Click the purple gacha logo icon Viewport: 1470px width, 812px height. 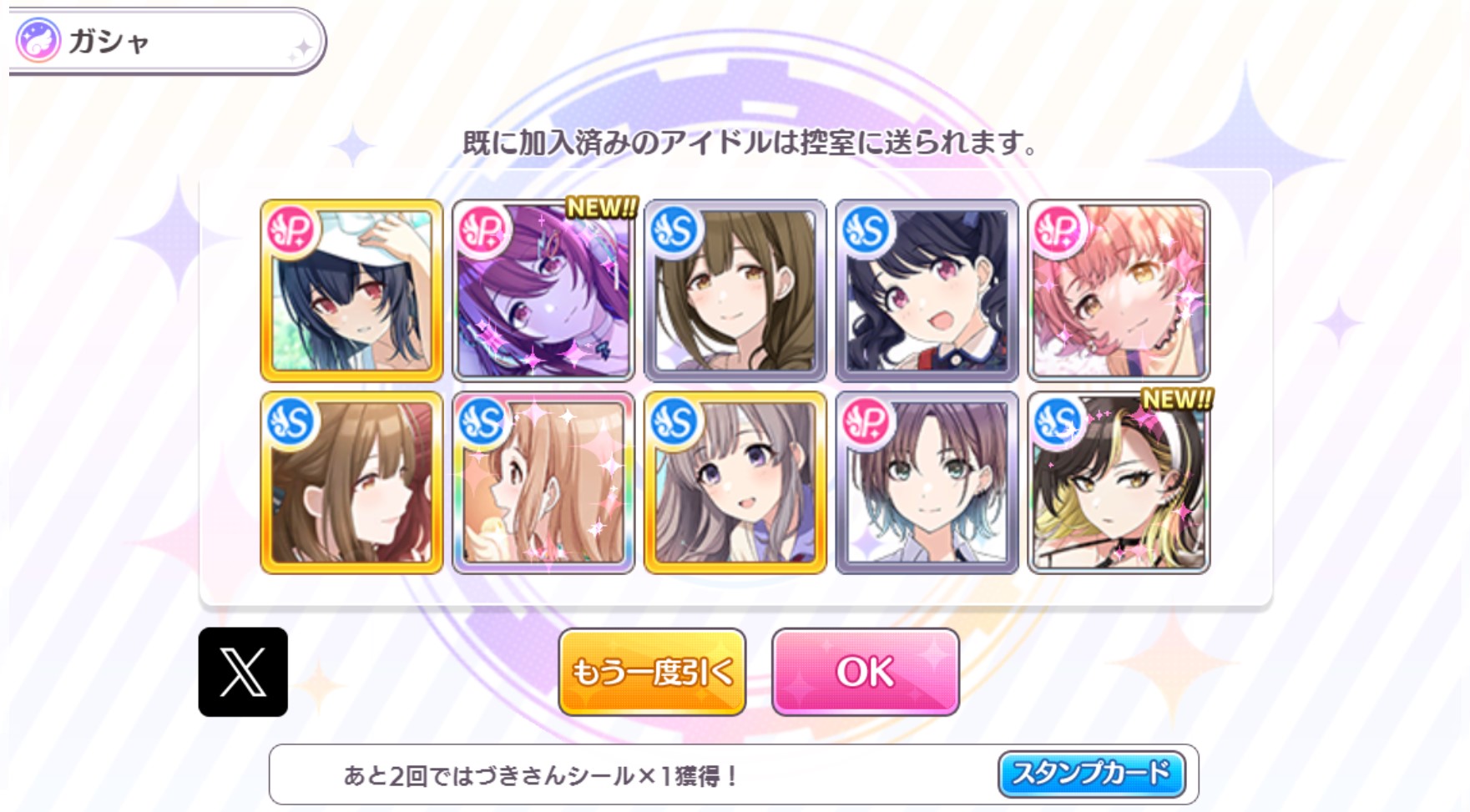pyautogui.click(x=38, y=40)
